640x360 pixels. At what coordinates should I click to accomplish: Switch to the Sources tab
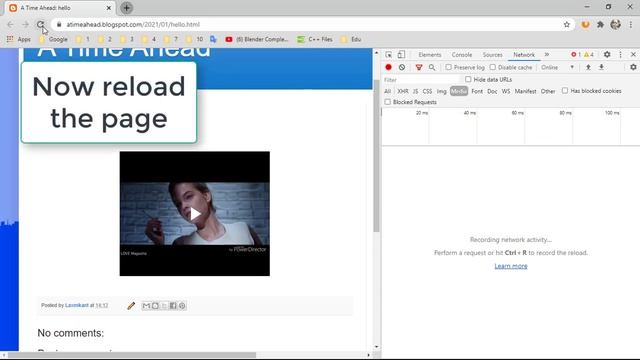[493, 55]
